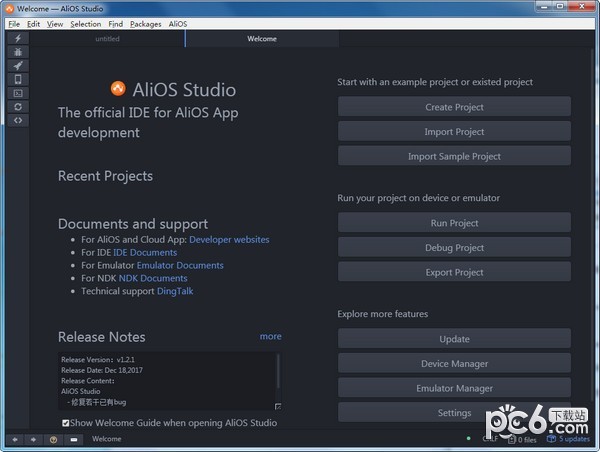Open the Find menu

click(x=116, y=24)
